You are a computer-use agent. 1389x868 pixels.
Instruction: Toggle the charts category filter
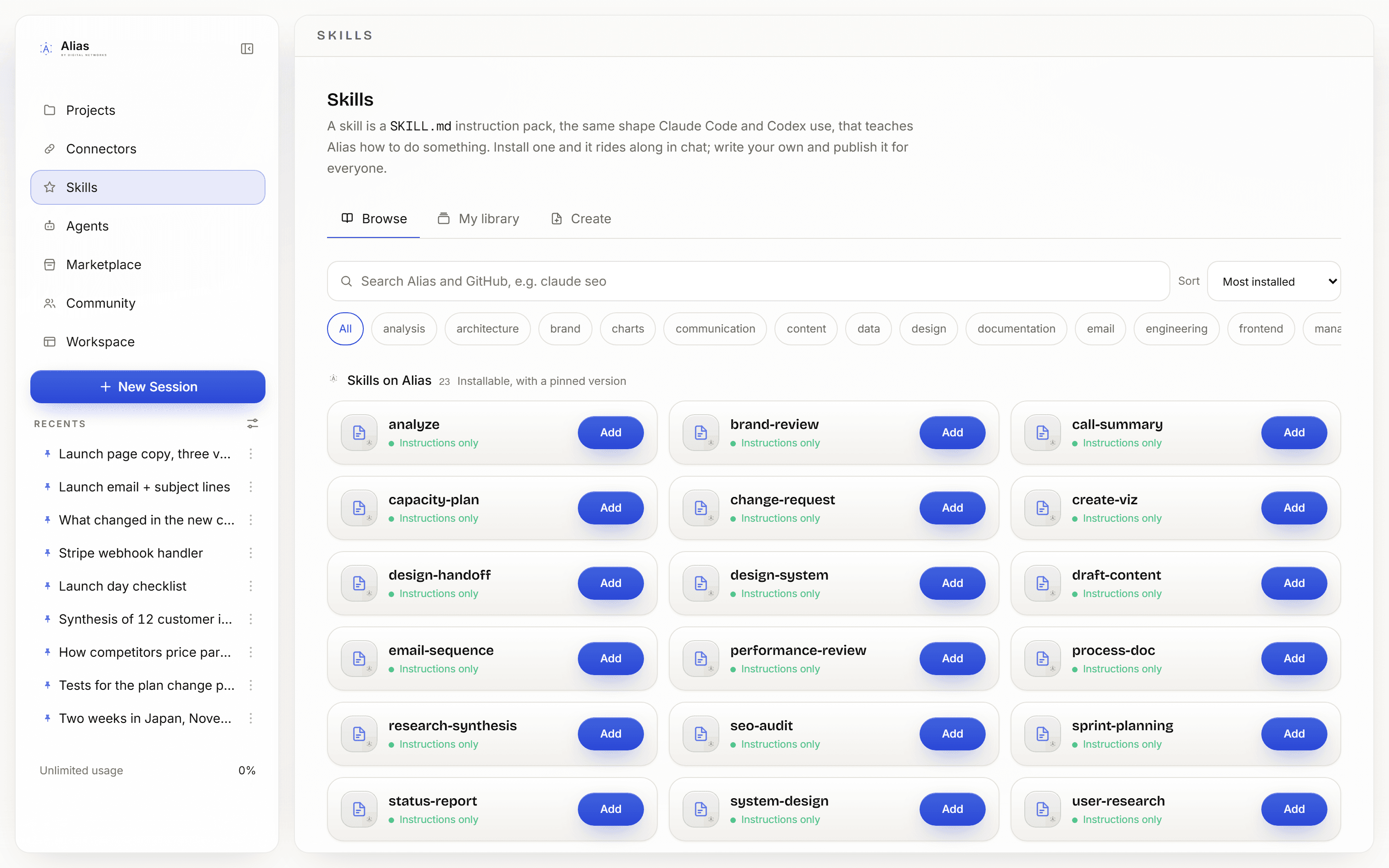tap(628, 329)
